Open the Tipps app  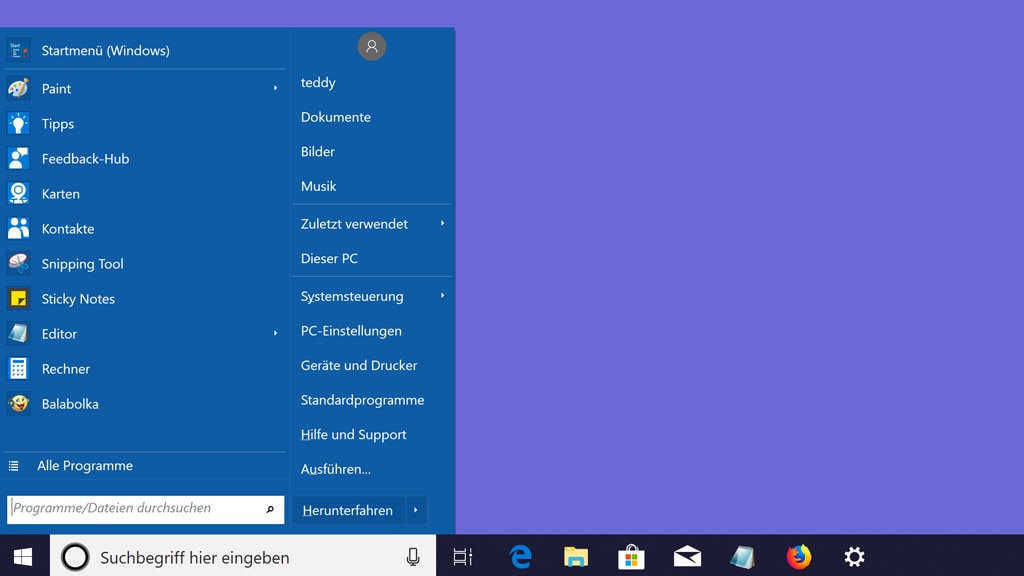click(x=57, y=123)
